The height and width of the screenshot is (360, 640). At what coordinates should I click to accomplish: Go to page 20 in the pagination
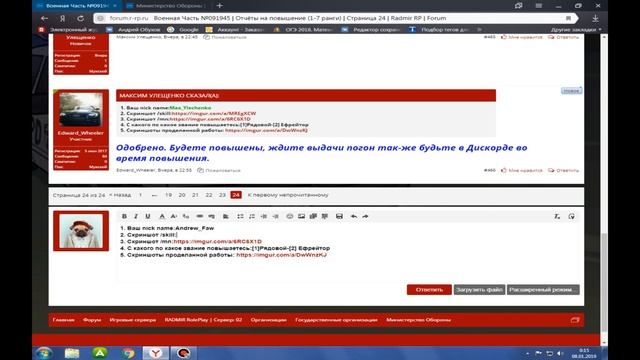tap(182, 195)
